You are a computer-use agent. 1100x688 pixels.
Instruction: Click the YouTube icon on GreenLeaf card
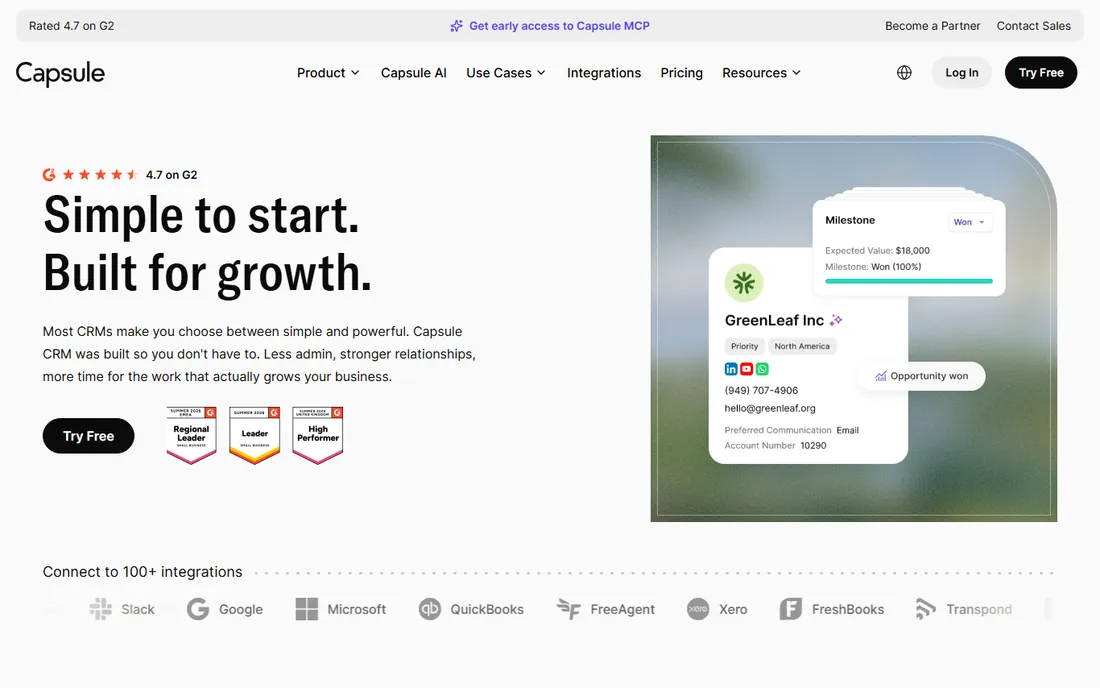[x=746, y=369]
